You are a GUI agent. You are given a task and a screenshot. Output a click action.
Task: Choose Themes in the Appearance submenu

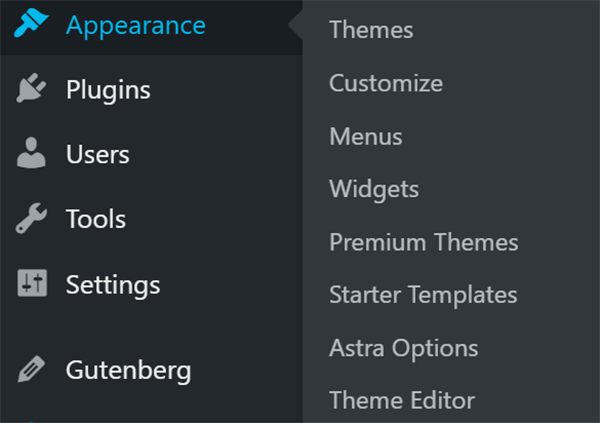pos(371,30)
